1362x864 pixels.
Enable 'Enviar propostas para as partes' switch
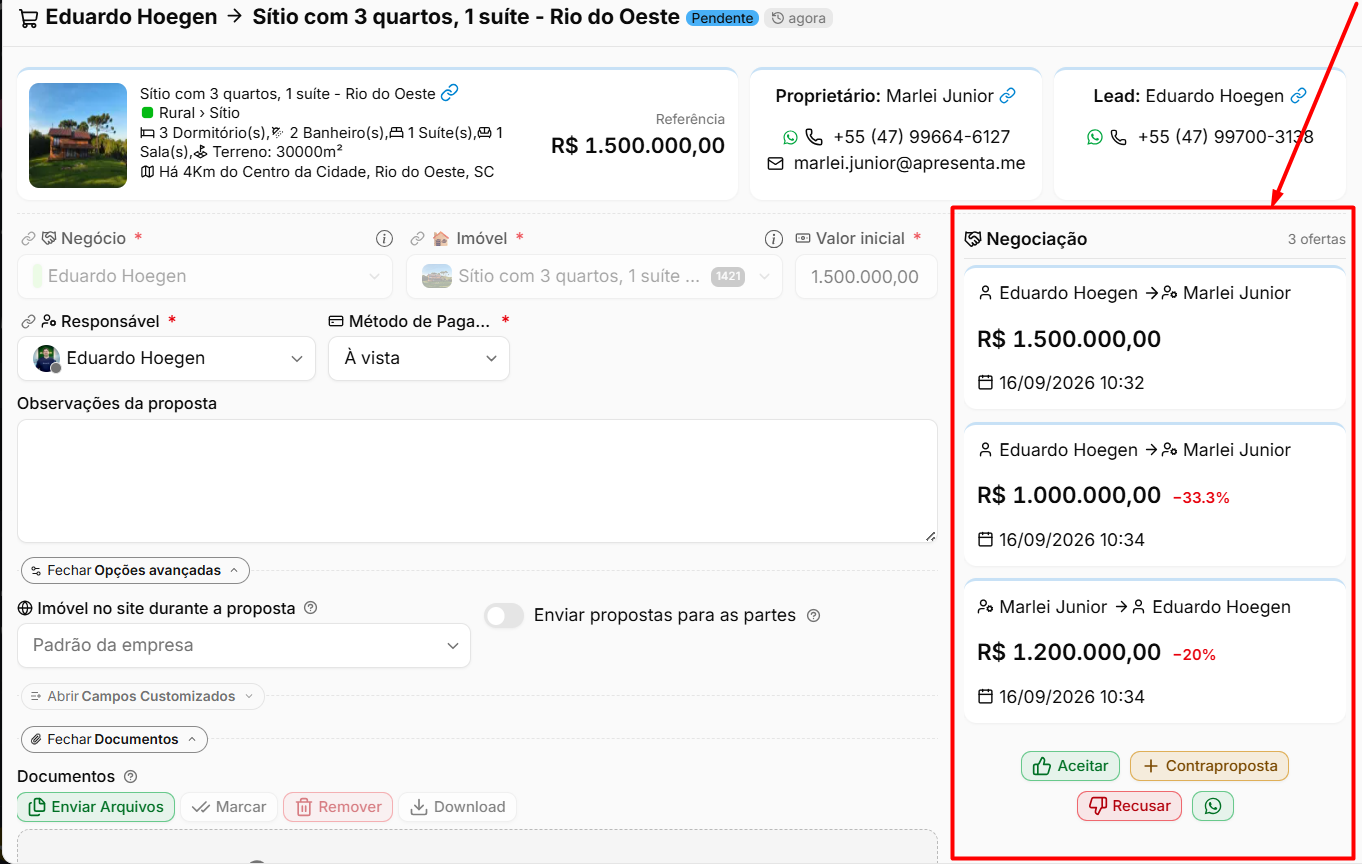click(504, 616)
